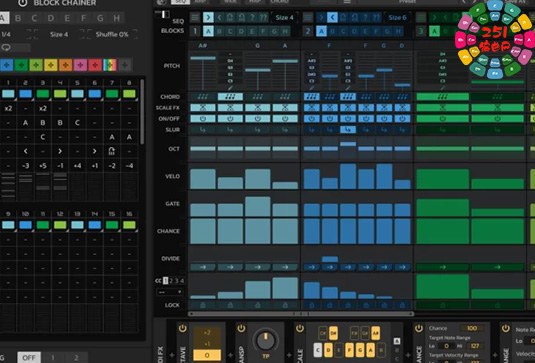Toggle the TRANSP module power button
The width and height of the screenshot is (535, 363).
pos(241,329)
